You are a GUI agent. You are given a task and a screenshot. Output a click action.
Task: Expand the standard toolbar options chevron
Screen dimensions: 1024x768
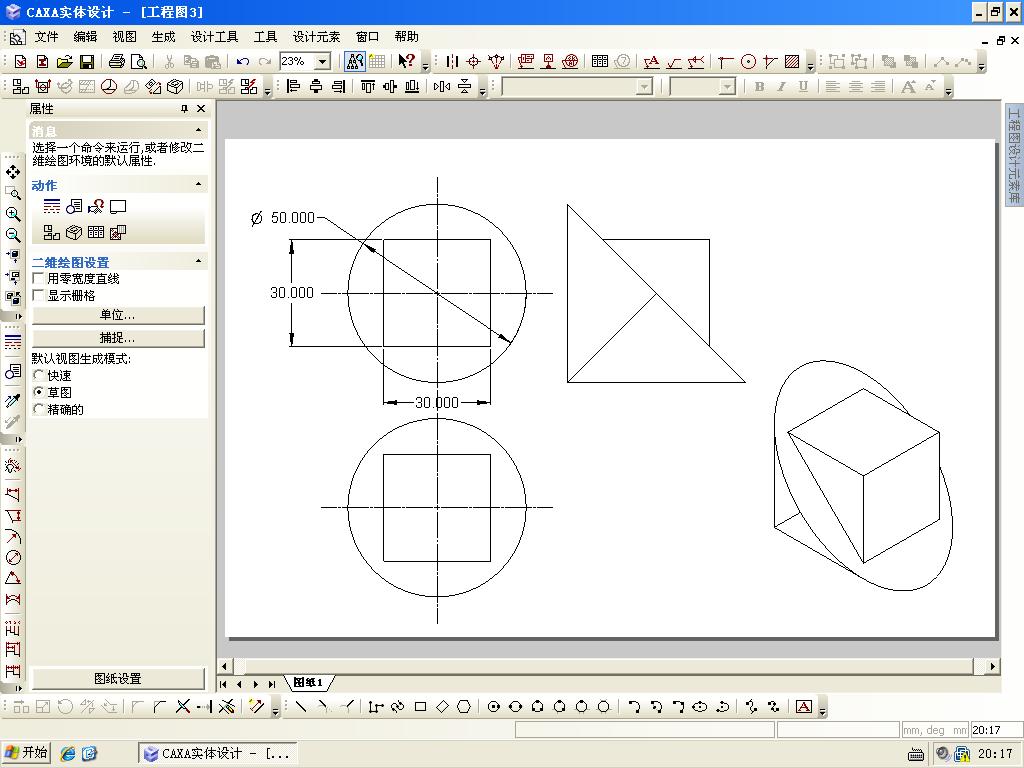[426, 64]
